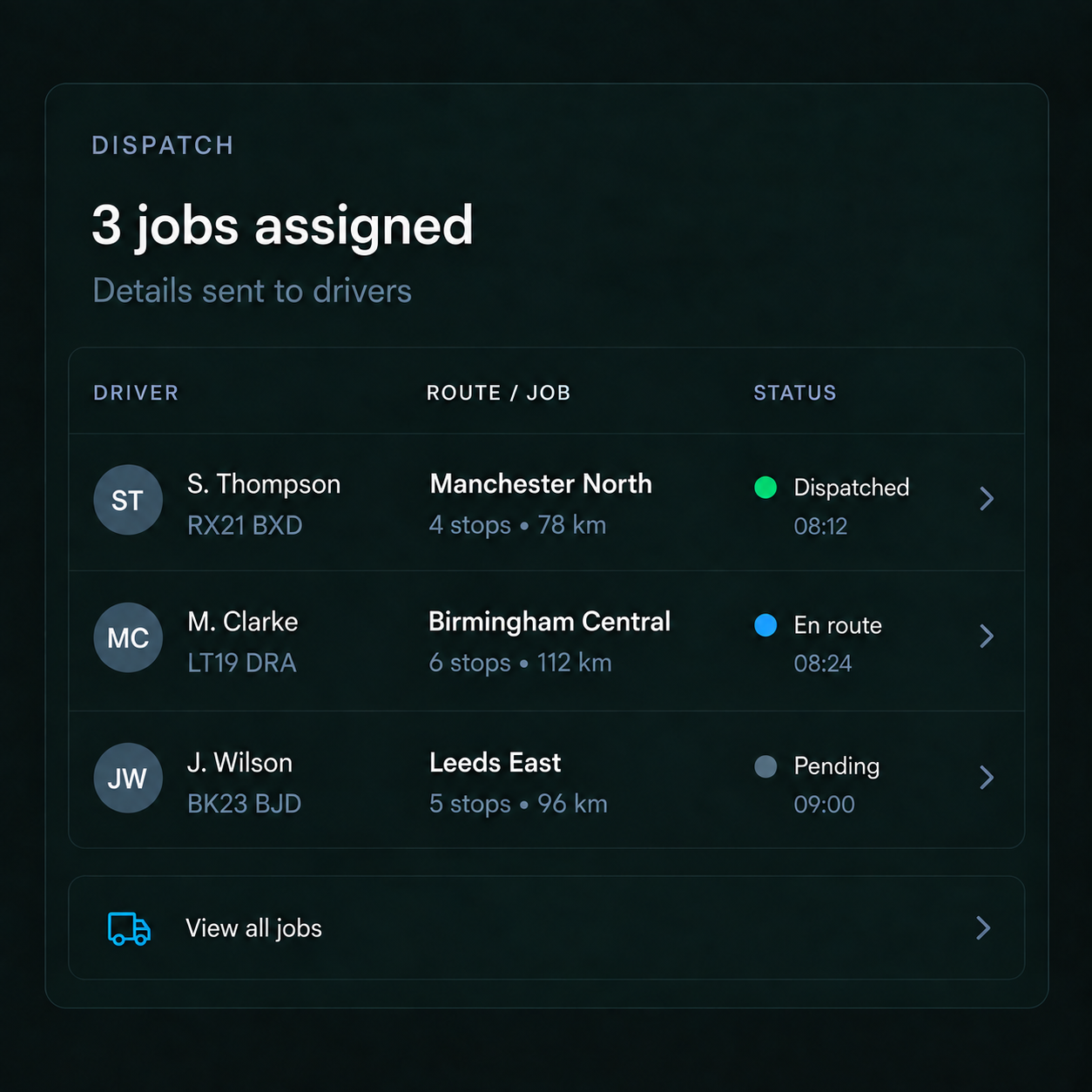Click the 08:24 status time

[x=823, y=664]
